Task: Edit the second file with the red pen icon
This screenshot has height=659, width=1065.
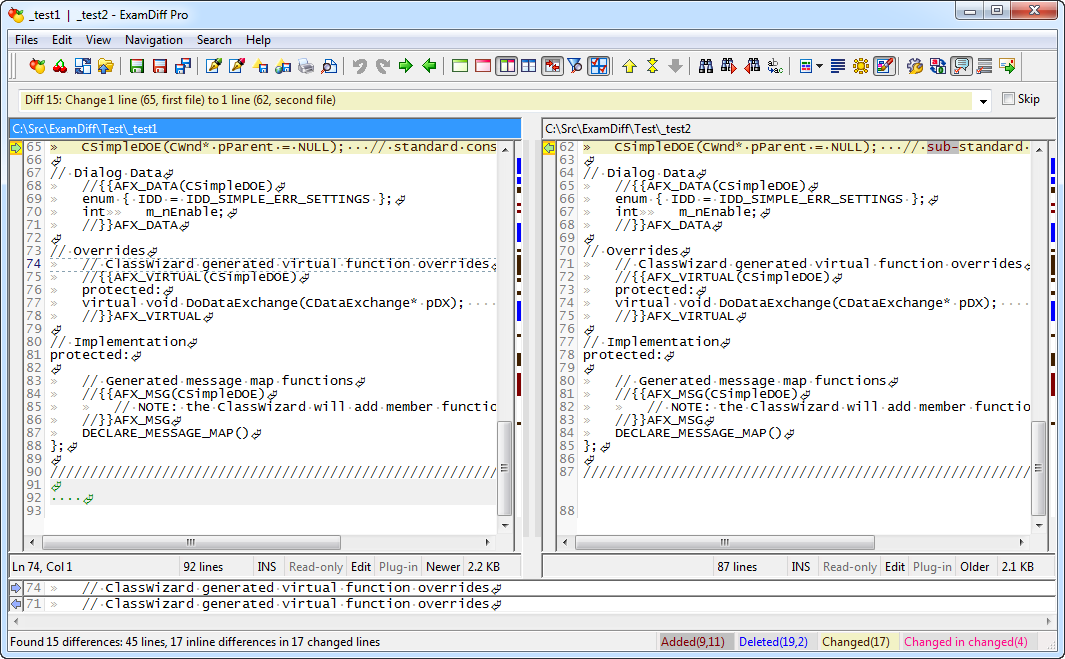Action: tap(237, 66)
